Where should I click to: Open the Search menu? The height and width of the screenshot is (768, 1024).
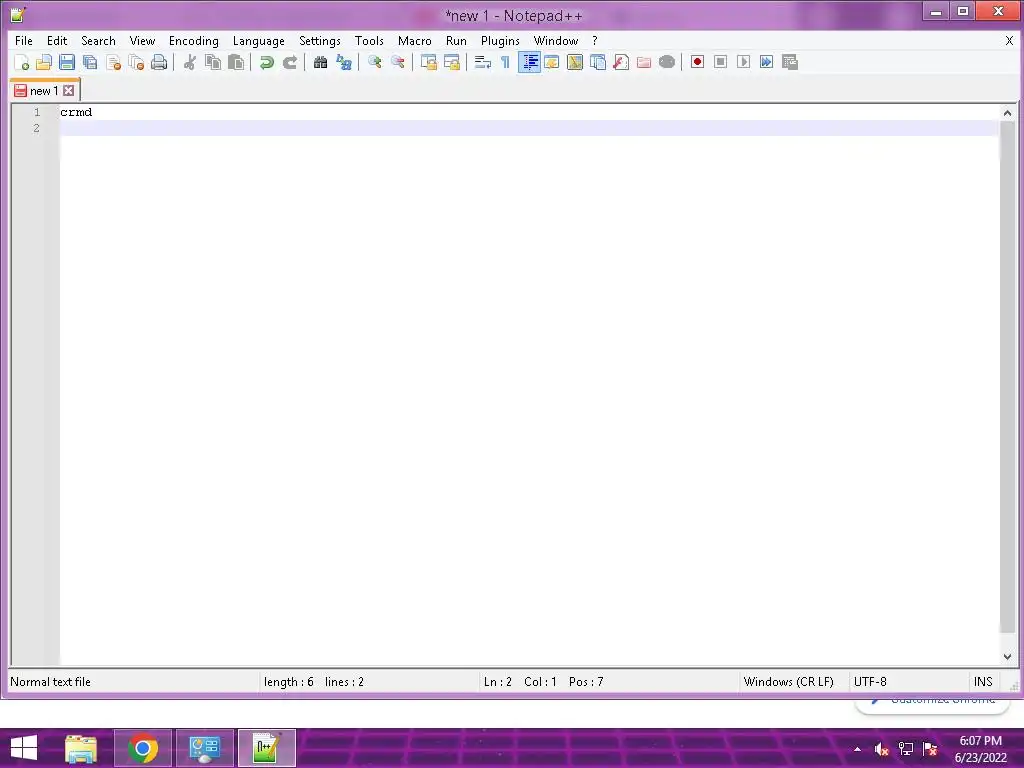(x=98, y=40)
